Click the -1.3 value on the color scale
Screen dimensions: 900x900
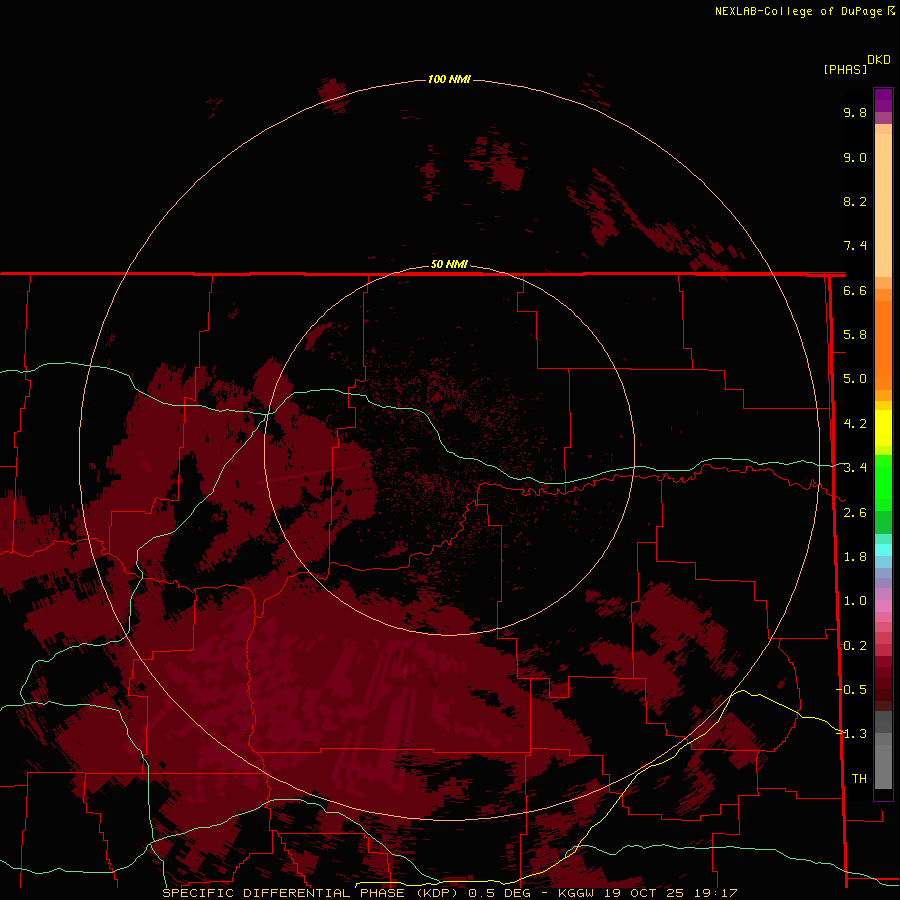click(852, 734)
